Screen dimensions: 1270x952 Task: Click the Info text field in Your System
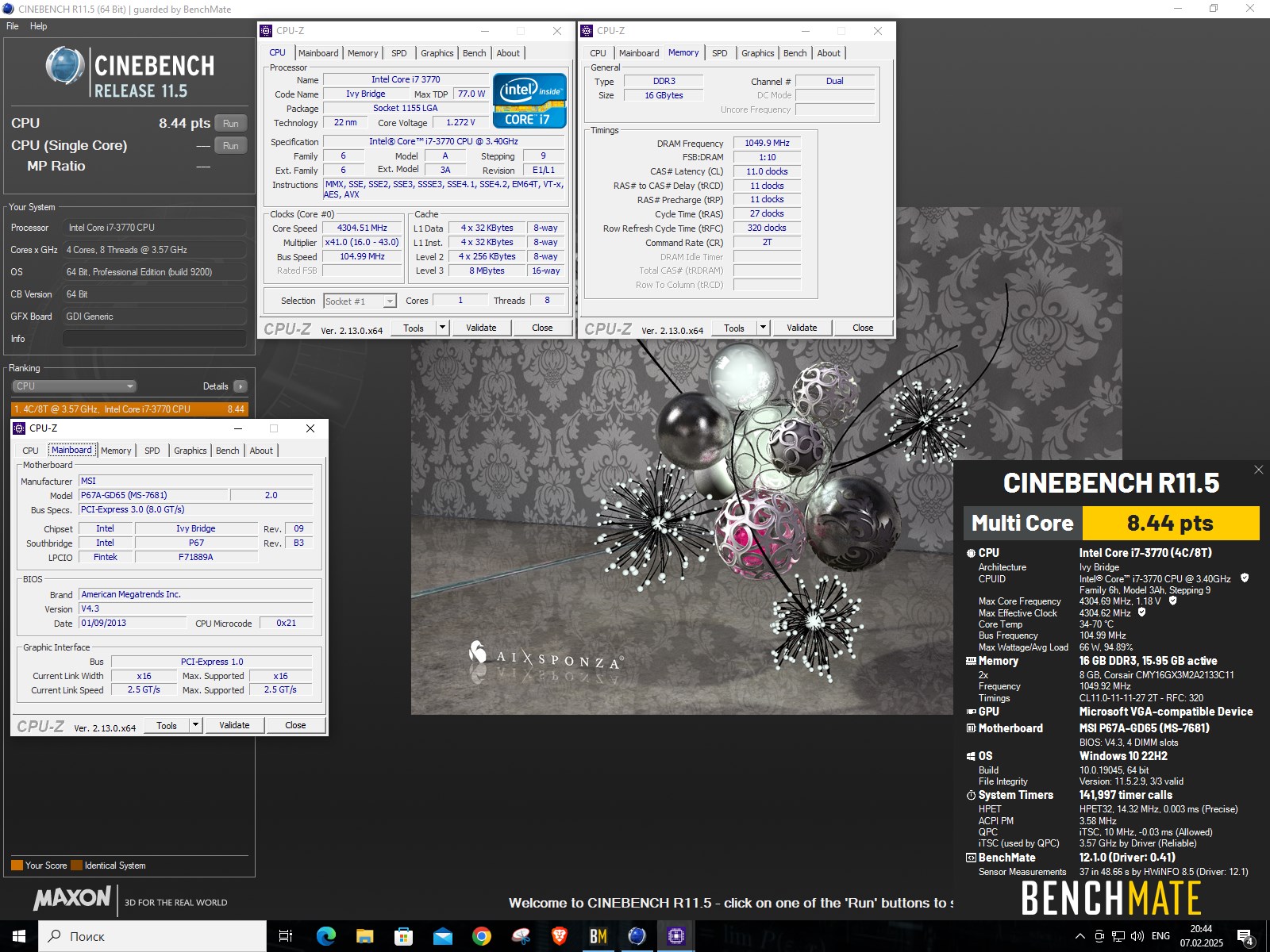pos(154,339)
